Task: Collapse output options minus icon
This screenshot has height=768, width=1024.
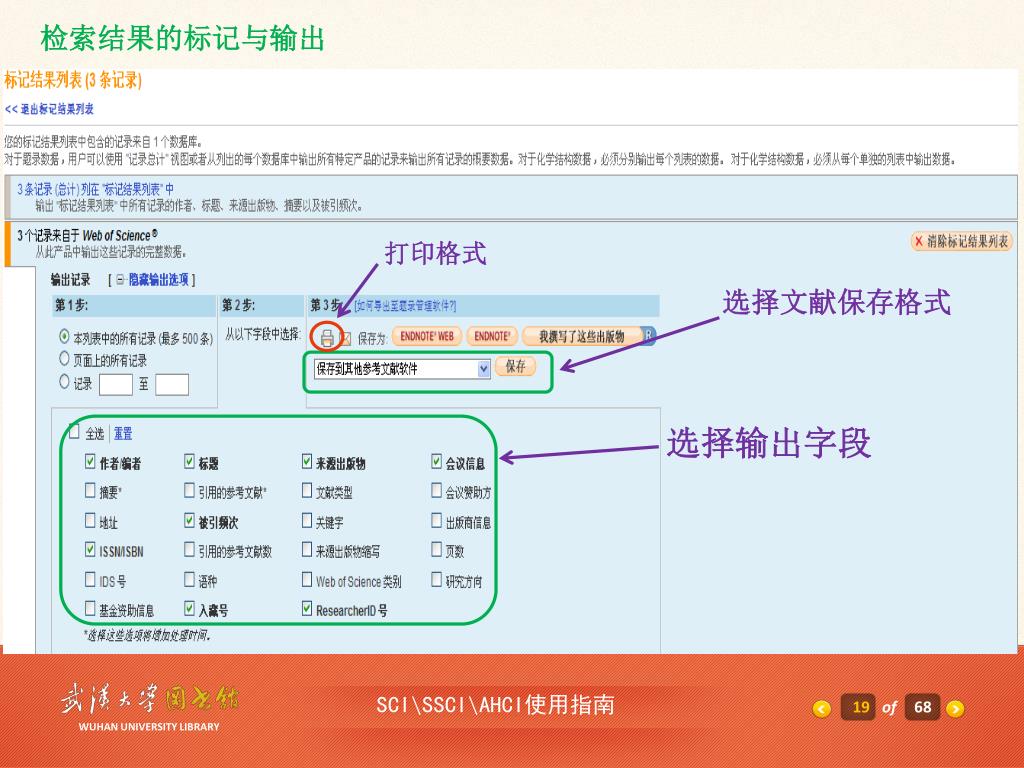Action: [120, 280]
